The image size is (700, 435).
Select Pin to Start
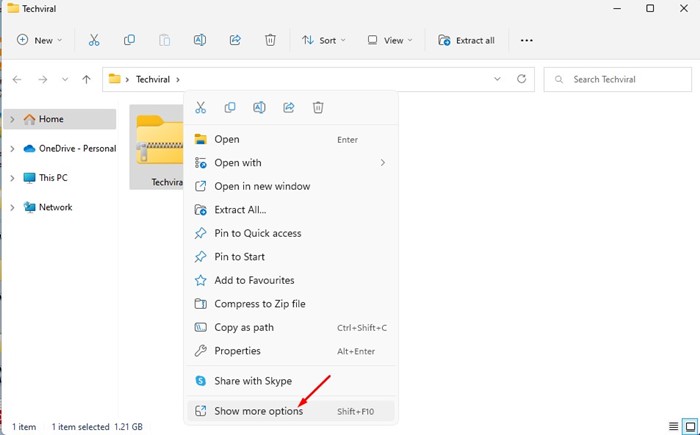[291, 257]
